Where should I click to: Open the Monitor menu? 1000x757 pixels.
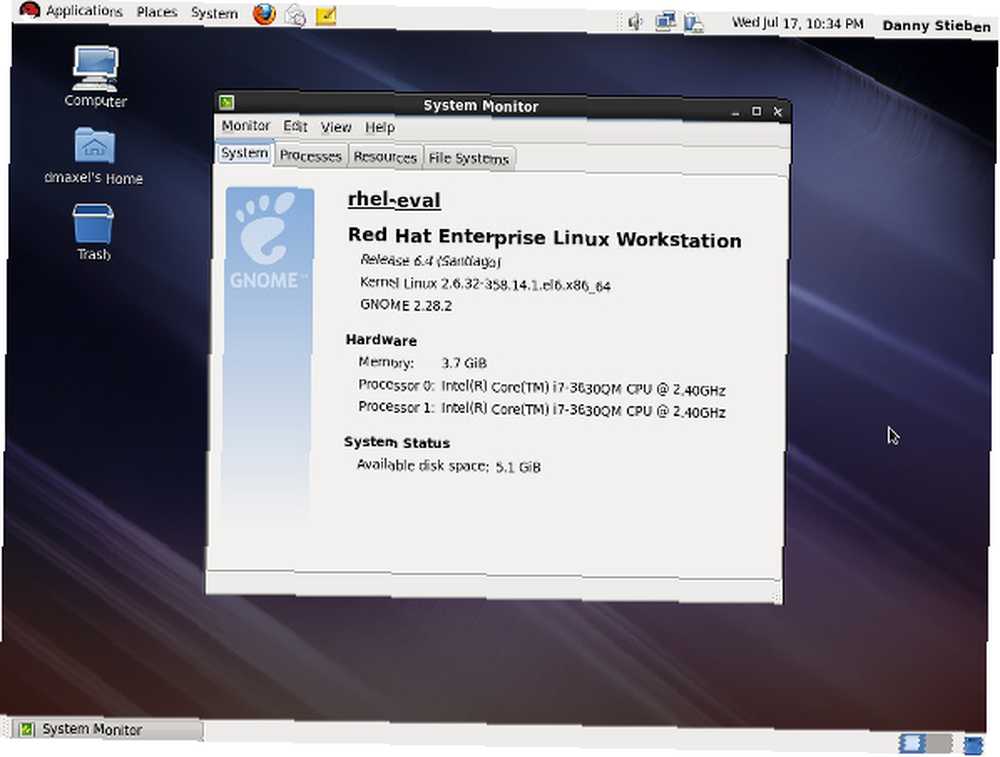246,126
